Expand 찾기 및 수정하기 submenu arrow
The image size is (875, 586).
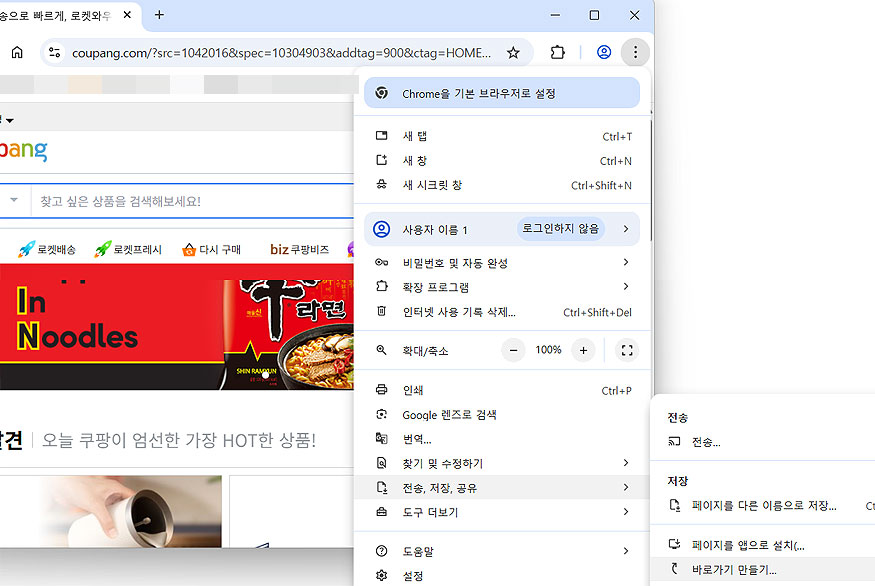[626, 463]
